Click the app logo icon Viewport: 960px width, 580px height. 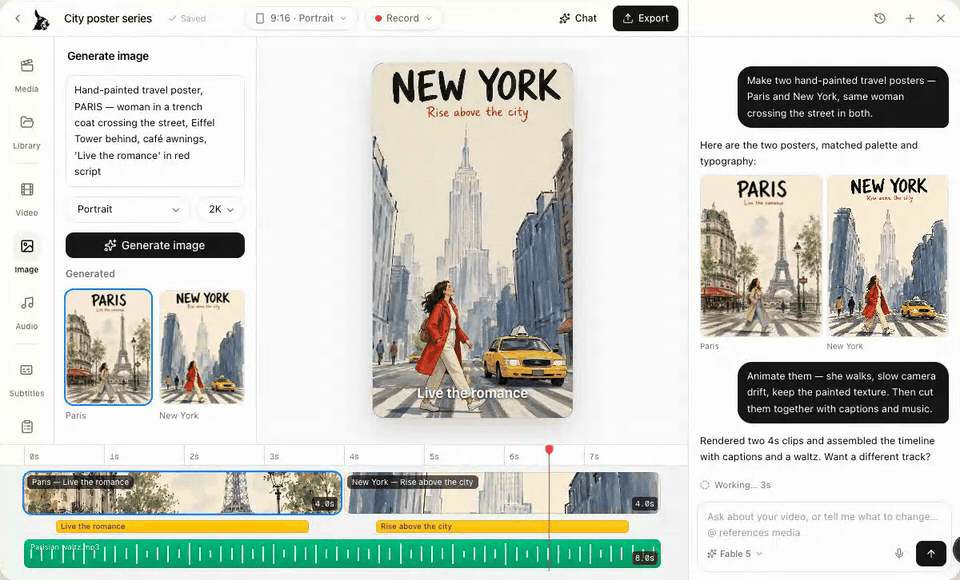(x=42, y=19)
